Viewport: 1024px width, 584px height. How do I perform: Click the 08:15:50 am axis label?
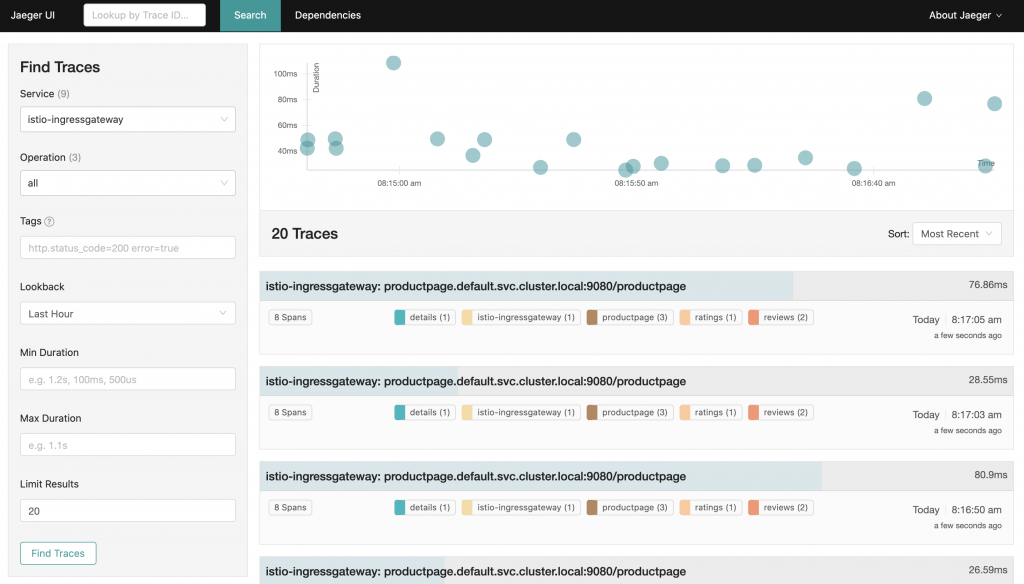pos(636,184)
